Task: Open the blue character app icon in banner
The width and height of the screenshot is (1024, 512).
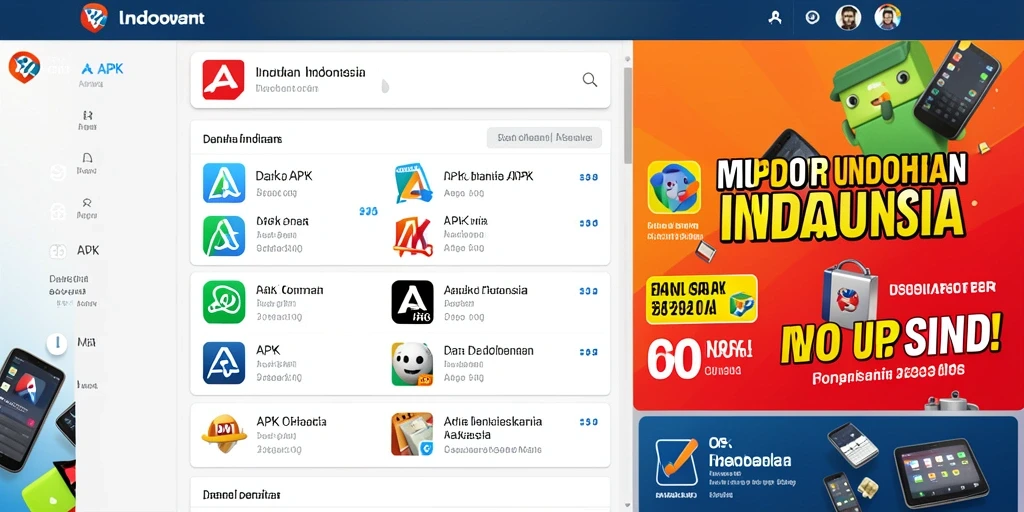Action: [x=674, y=187]
